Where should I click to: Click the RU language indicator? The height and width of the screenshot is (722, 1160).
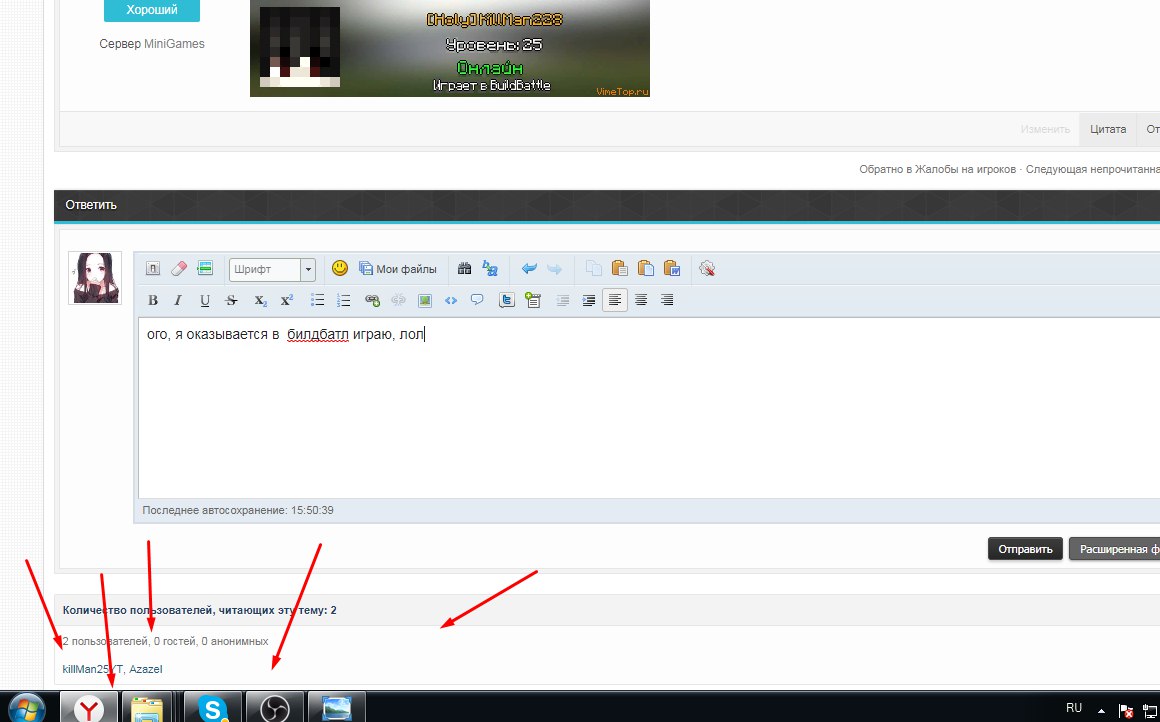coord(1073,708)
